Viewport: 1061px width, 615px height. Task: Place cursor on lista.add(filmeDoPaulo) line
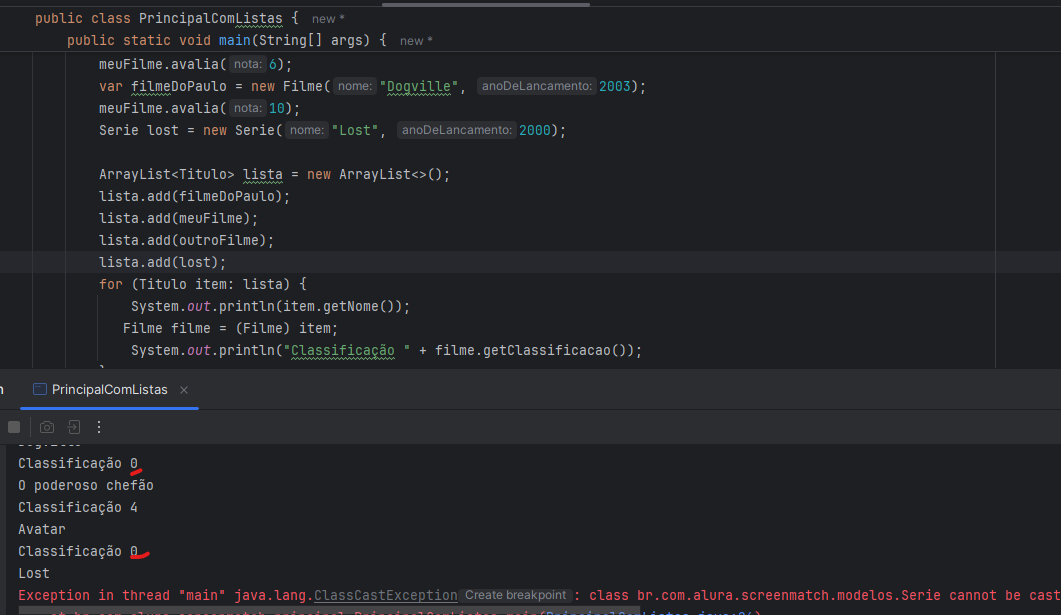(x=194, y=196)
